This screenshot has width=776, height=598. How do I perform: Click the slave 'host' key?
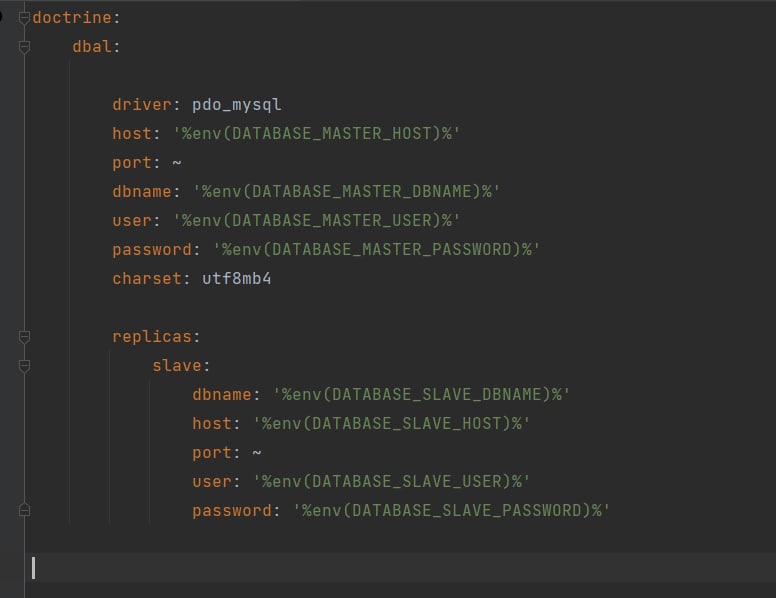coord(212,424)
